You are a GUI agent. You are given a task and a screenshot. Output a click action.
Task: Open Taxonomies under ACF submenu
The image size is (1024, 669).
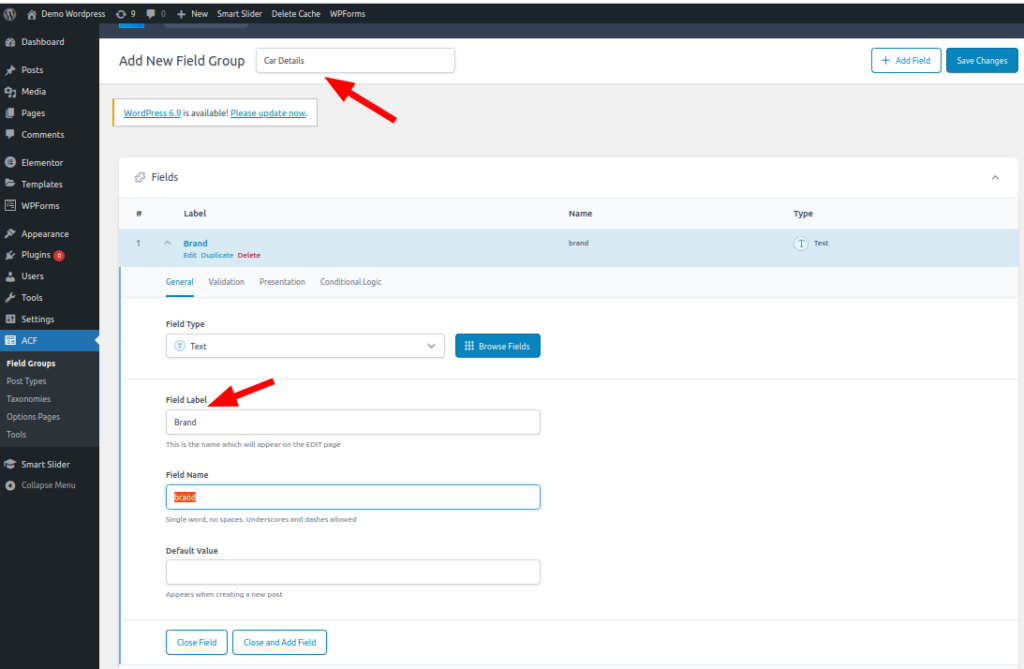pyautogui.click(x=29, y=399)
